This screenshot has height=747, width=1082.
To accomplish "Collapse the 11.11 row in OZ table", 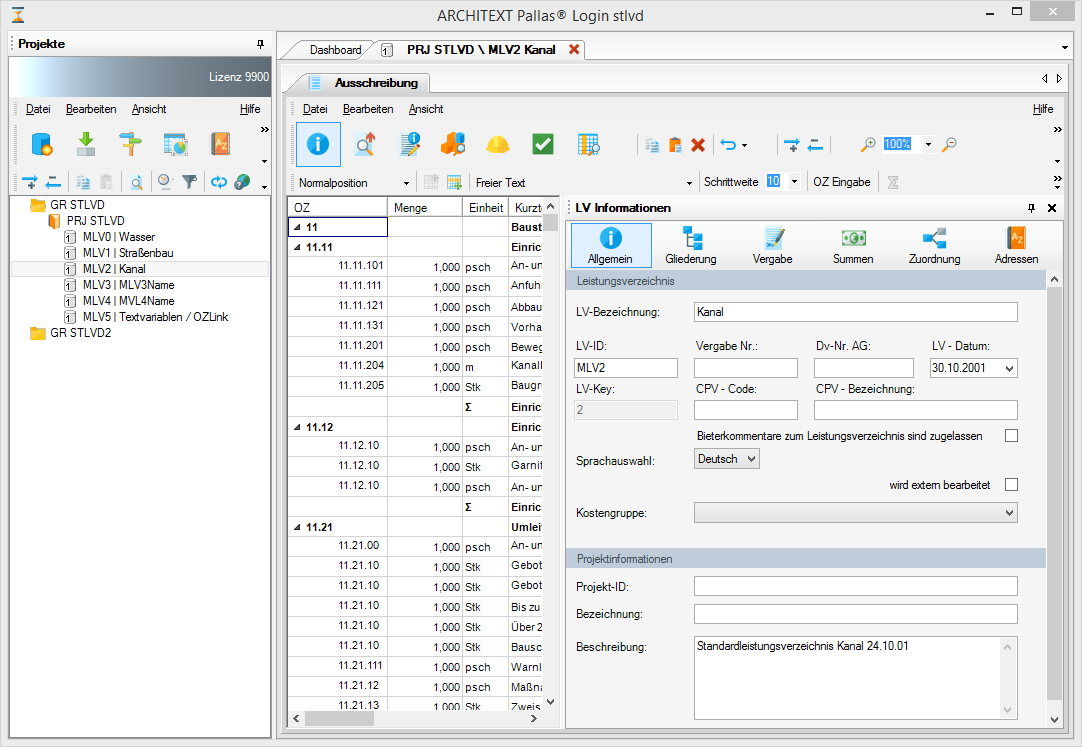I will [297, 247].
